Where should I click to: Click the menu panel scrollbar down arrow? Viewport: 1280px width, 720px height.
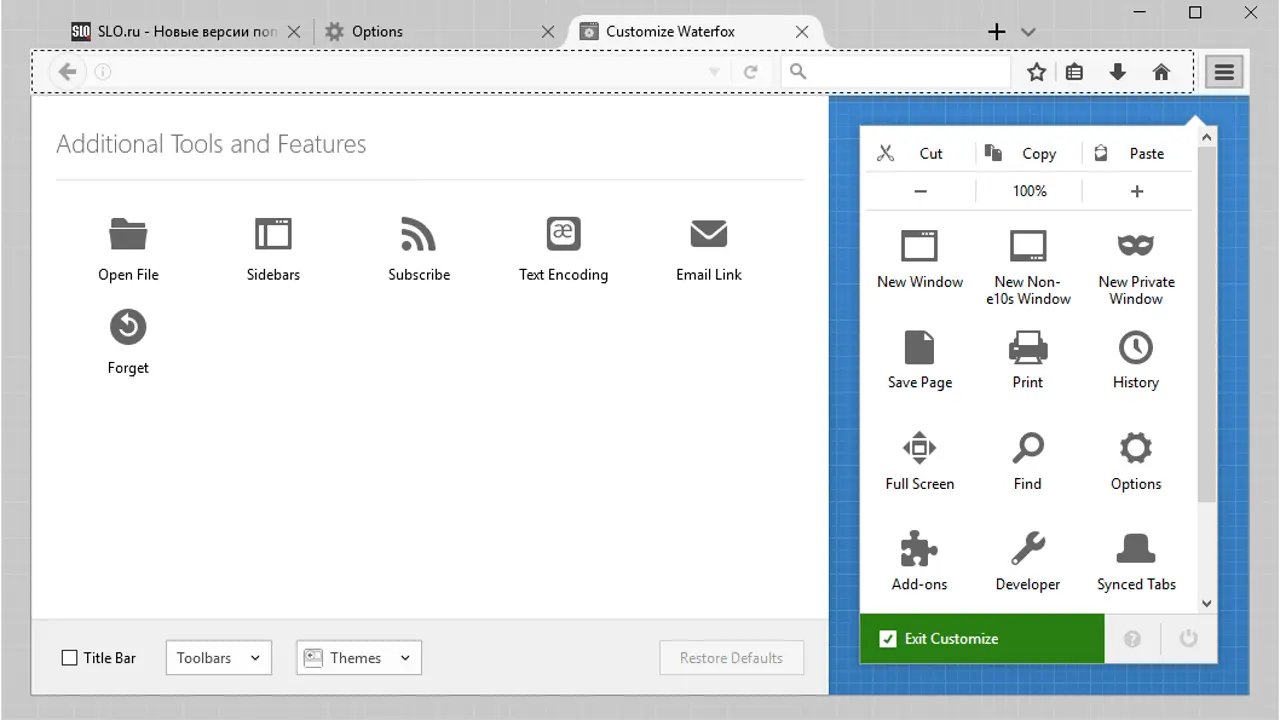(x=1206, y=603)
